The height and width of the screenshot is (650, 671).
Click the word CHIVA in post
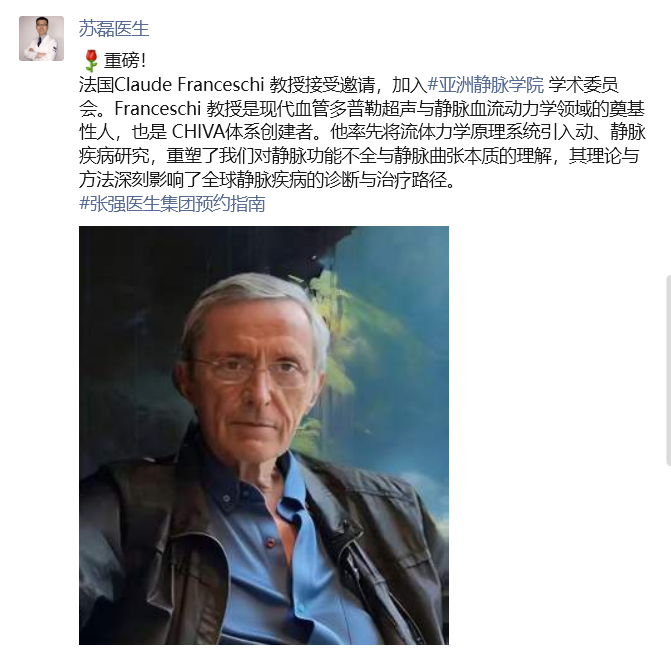click(198, 132)
